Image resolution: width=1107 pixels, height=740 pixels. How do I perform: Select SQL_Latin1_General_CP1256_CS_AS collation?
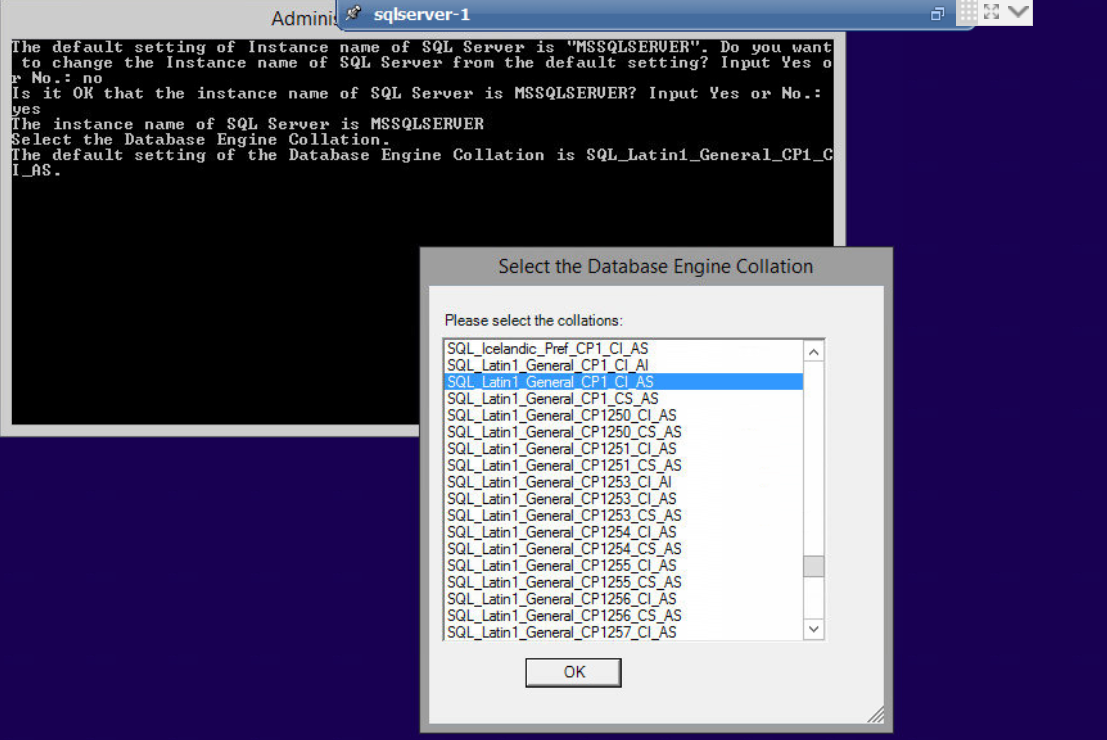tap(623, 616)
